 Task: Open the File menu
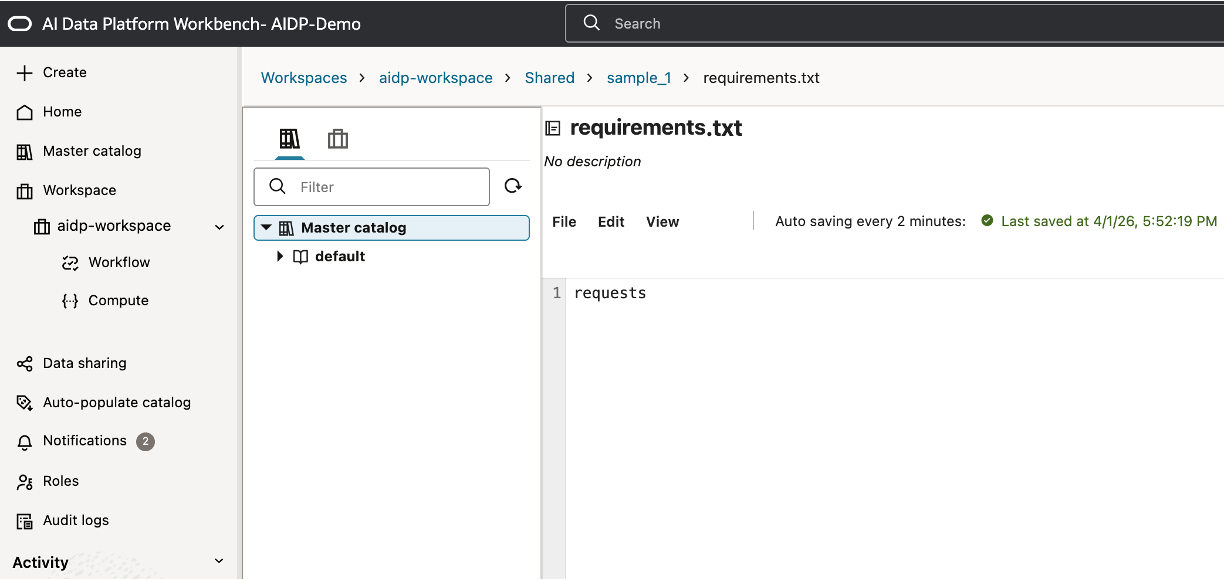(x=564, y=222)
